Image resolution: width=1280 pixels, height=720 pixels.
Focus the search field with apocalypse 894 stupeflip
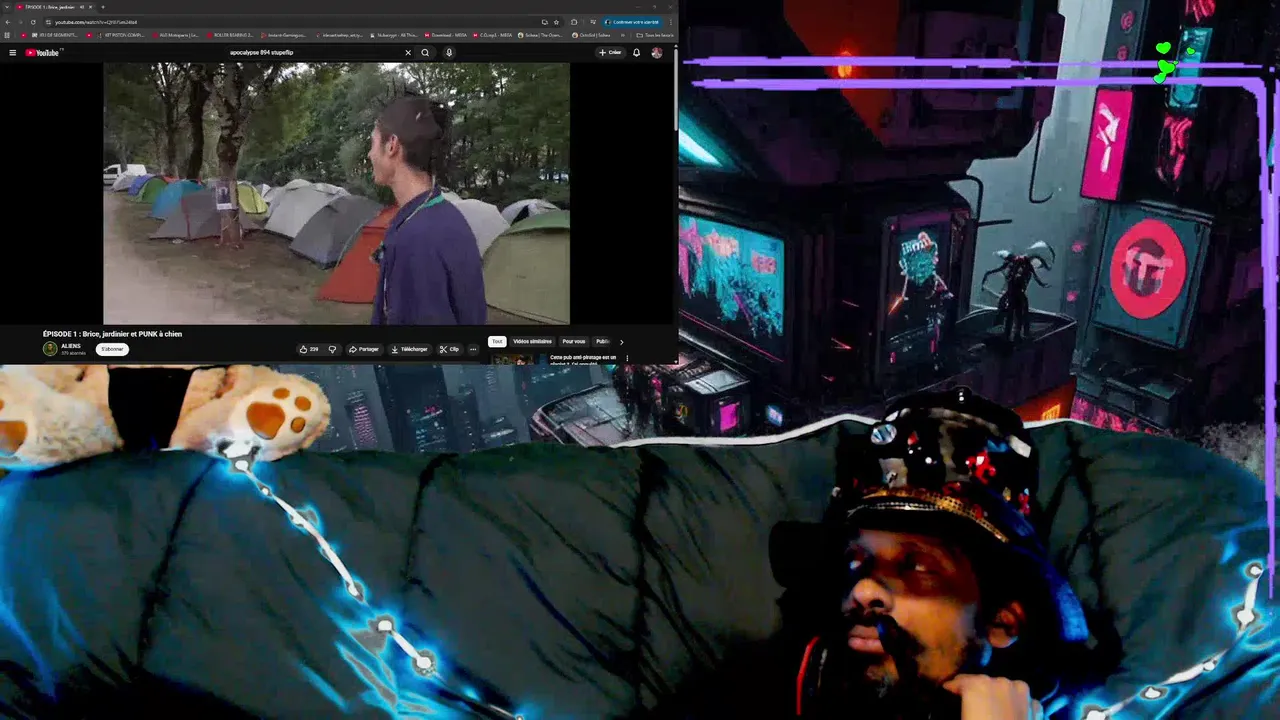click(315, 52)
